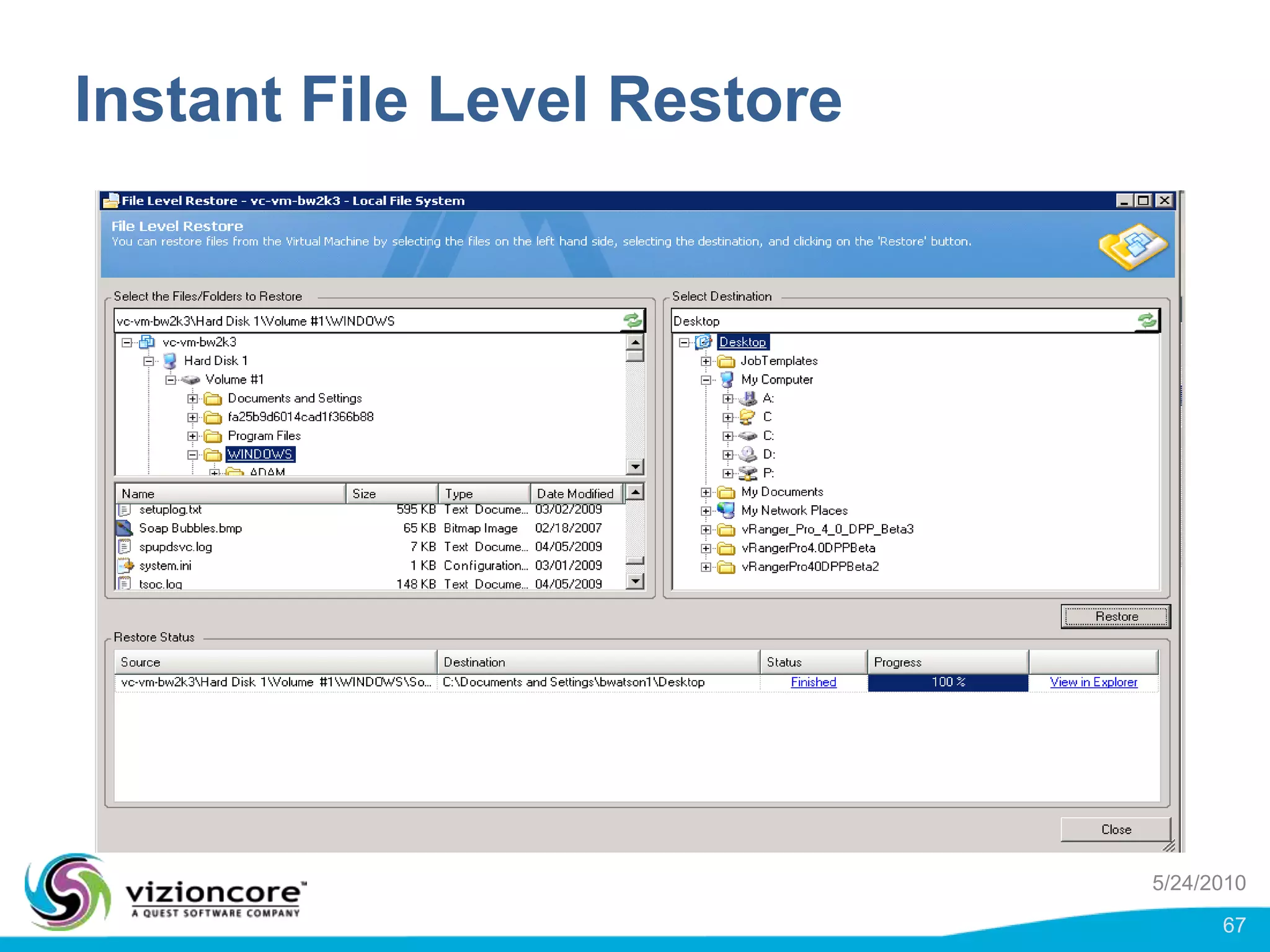Sort file list by Type column

[484, 493]
